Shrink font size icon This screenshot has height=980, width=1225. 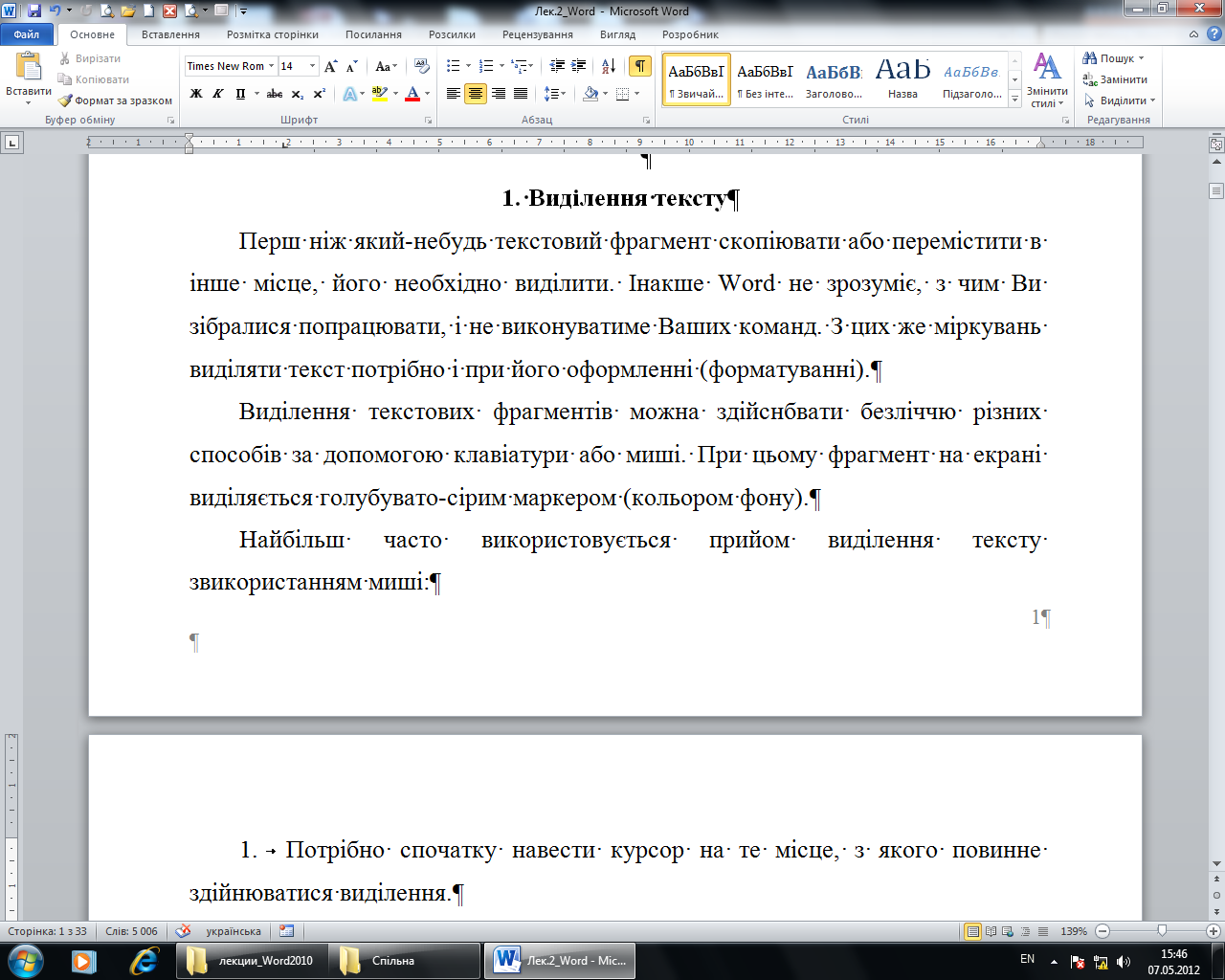(x=352, y=66)
